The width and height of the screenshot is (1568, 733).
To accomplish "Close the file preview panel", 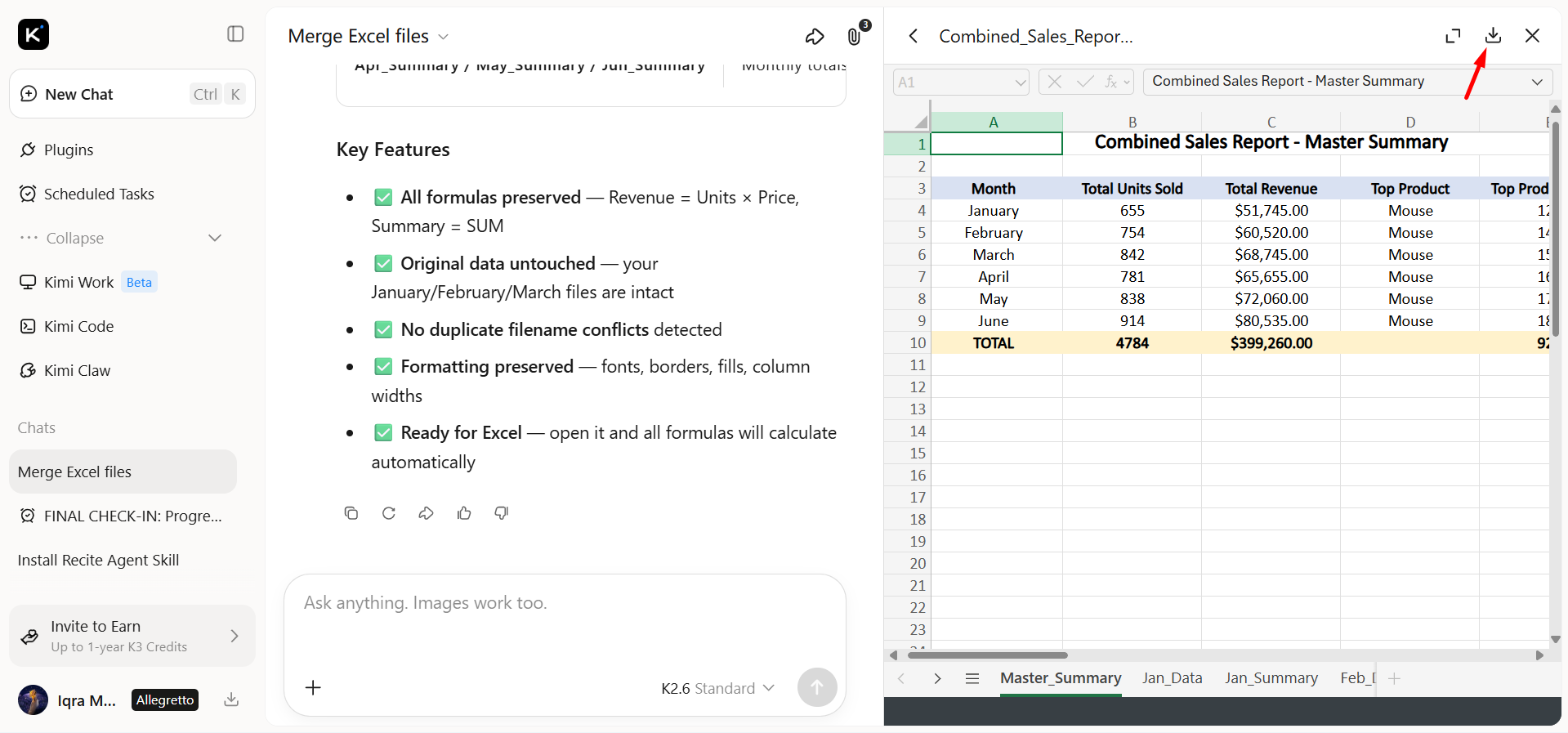I will point(1532,35).
